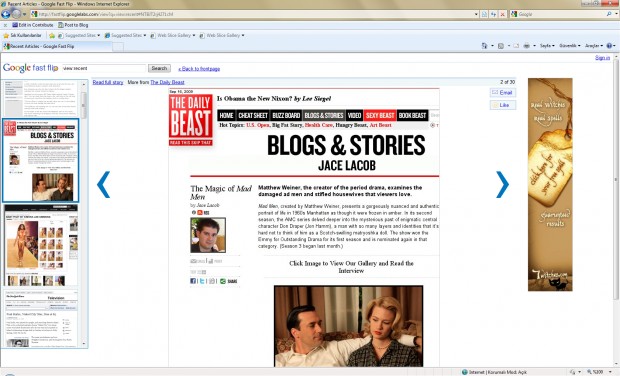This screenshot has width=620, height=376.
Task: Click Edit in Contribute toolbar button
Action: 32,25
